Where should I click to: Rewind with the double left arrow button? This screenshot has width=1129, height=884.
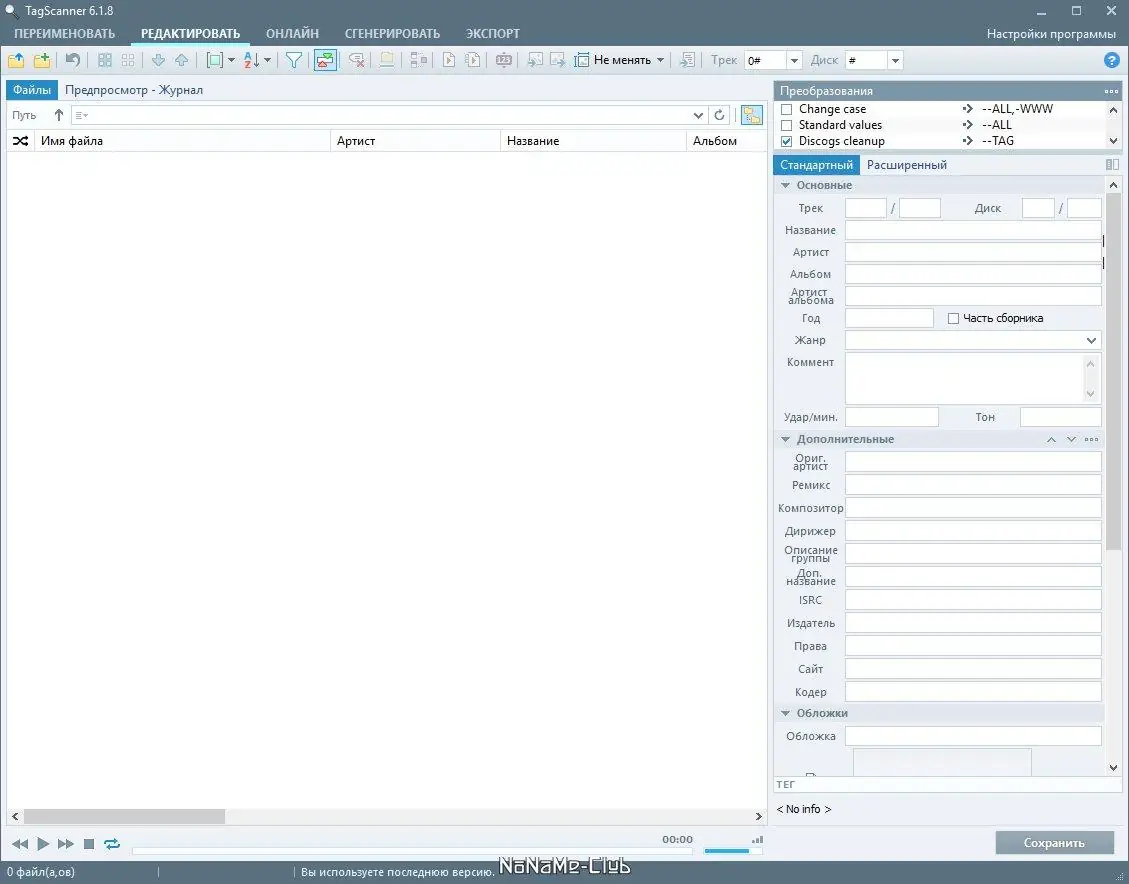pyautogui.click(x=20, y=844)
